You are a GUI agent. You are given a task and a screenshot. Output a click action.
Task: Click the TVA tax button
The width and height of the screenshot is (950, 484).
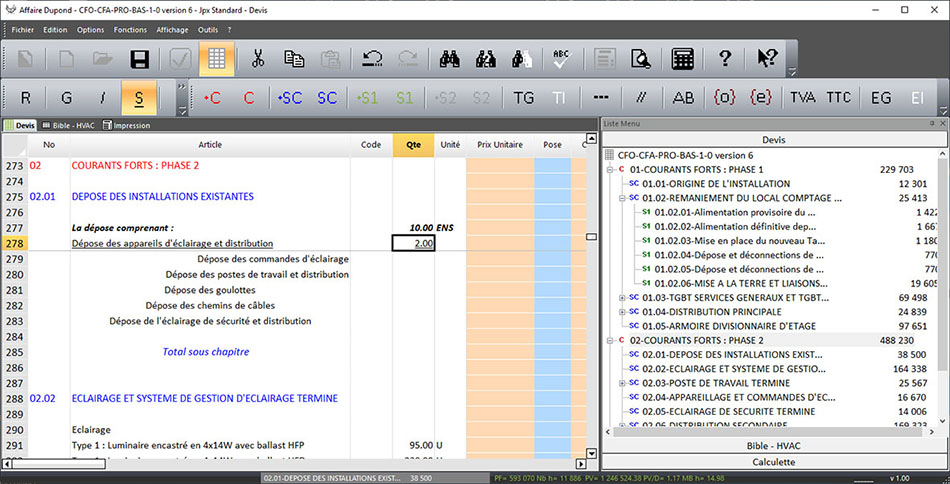tap(802, 98)
